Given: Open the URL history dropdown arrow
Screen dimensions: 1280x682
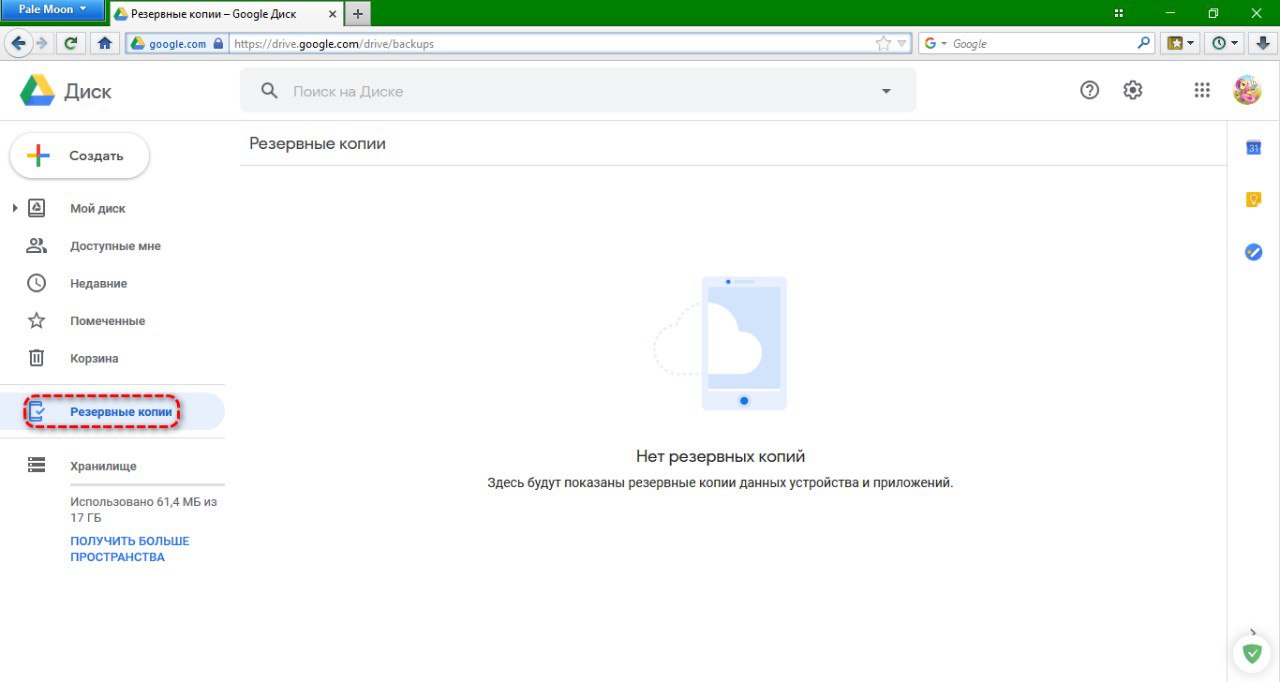Looking at the screenshot, I should [x=902, y=44].
